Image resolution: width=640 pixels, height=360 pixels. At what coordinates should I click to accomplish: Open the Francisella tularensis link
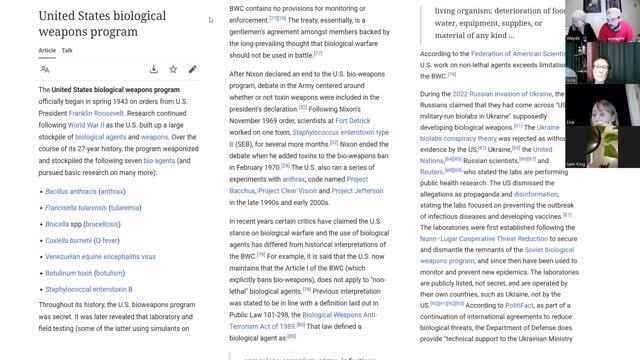[x=76, y=208]
